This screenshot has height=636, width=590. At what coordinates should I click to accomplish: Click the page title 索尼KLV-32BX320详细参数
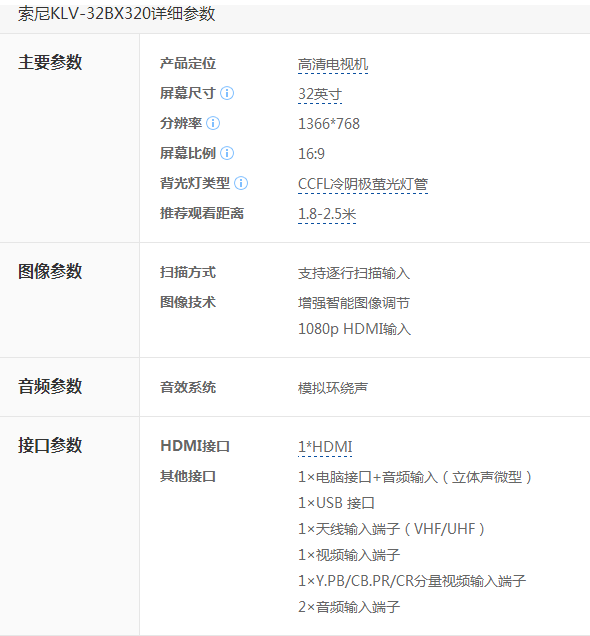[116, 14]
